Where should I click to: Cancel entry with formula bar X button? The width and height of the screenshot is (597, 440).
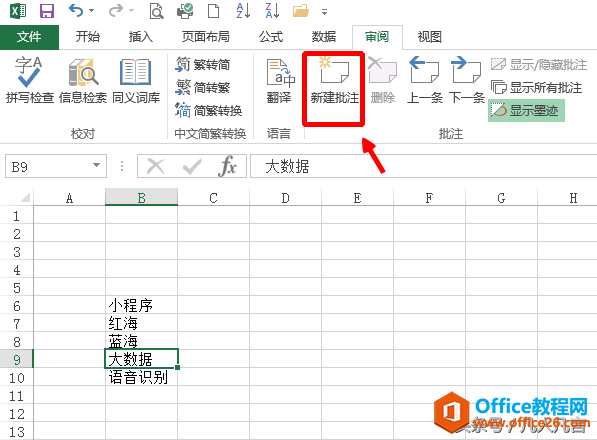[x=156, y=166]
